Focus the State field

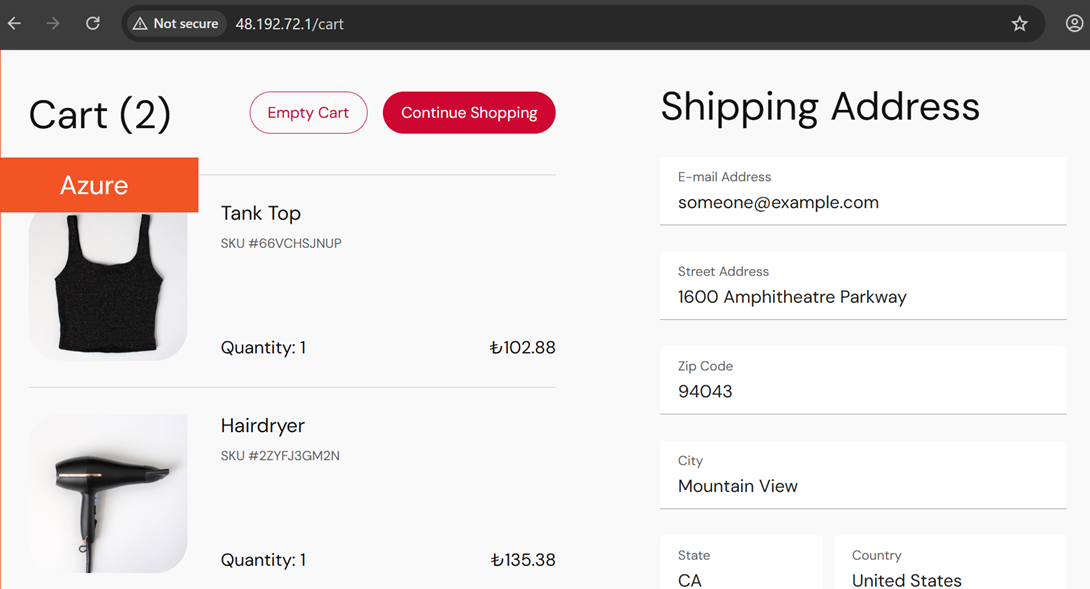(x=742, y=563)
